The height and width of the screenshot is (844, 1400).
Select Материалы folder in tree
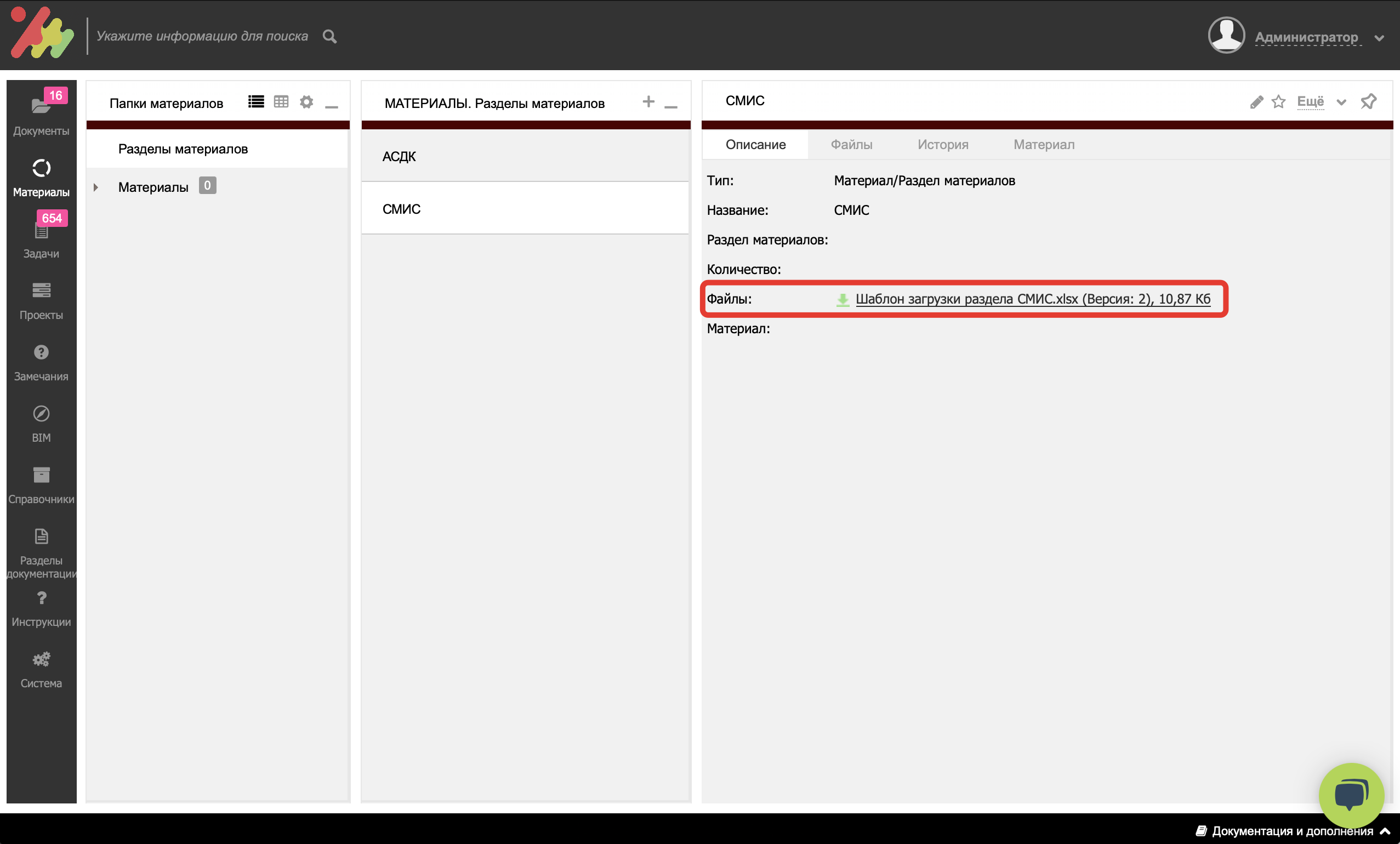[153, 187]
